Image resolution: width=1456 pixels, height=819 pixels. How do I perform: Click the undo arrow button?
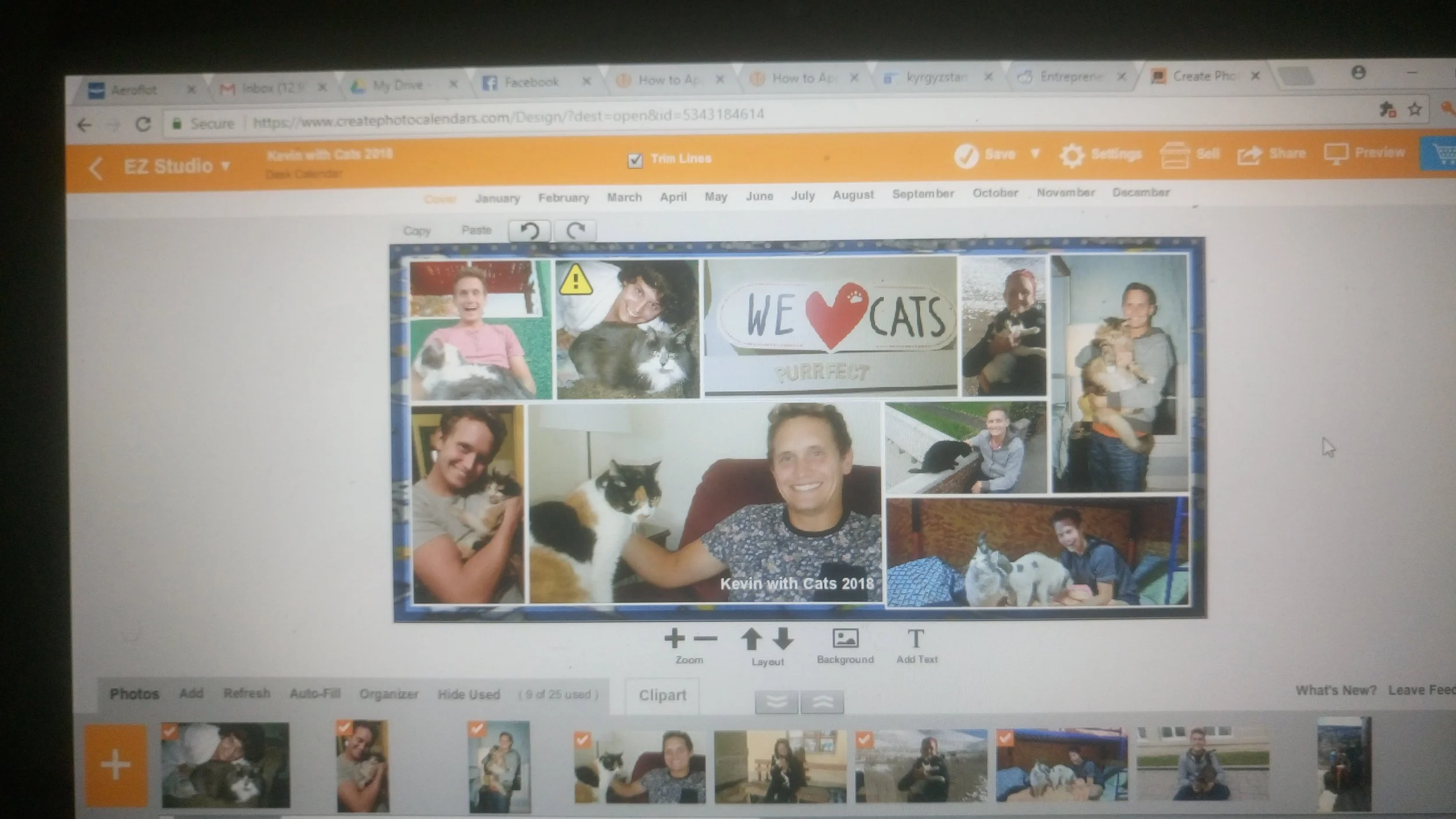pos(529,231)
